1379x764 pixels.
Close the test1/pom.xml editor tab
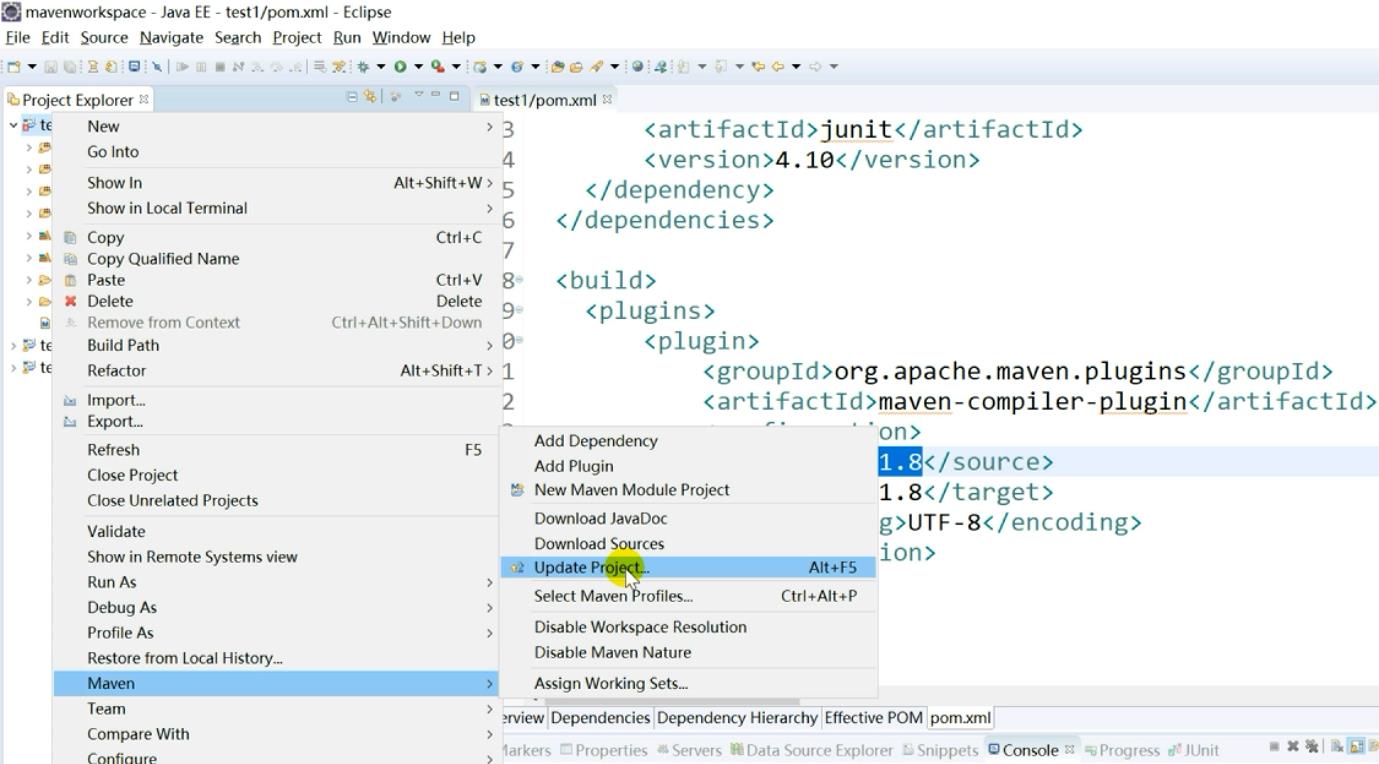point(606,99)
